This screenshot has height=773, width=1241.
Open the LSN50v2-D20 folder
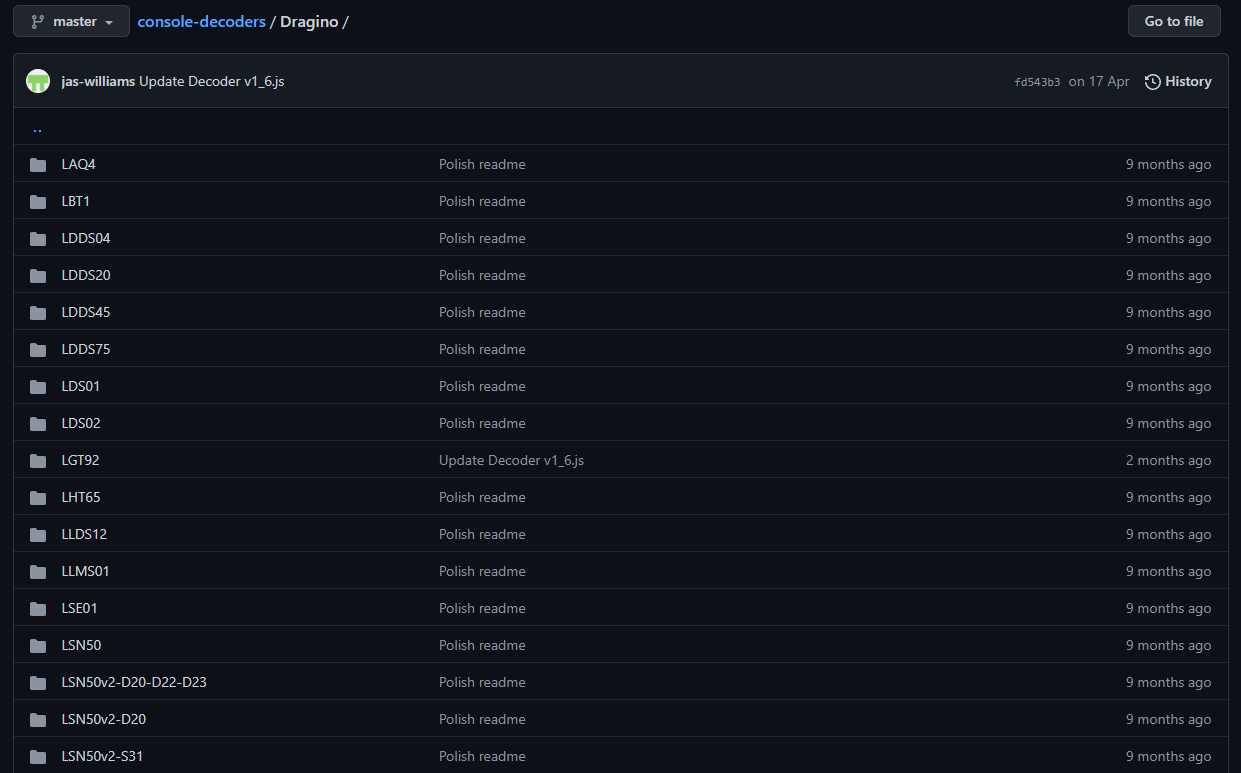104,719
